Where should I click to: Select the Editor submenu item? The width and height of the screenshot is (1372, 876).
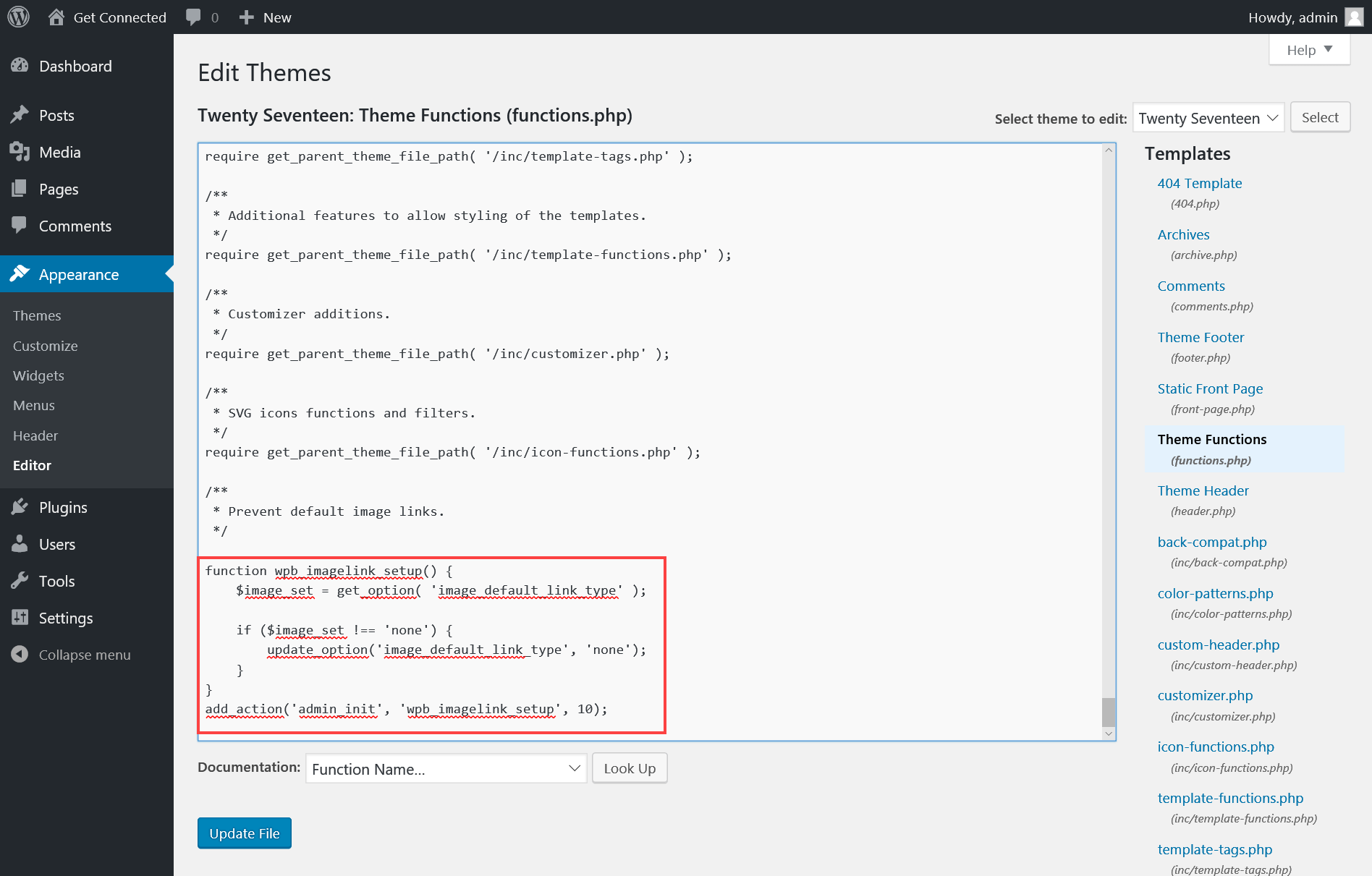pyautogui.click(x=32, y=465)
